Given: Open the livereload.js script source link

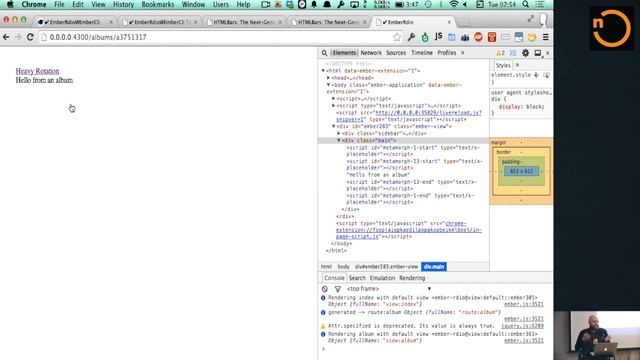Looking at the screenshot, I should coord(409,116).
